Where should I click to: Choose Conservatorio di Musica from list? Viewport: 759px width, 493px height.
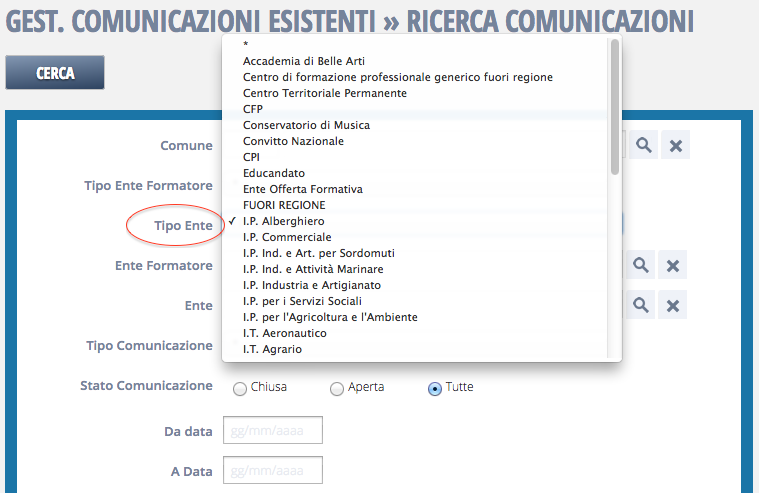point(306,125)
